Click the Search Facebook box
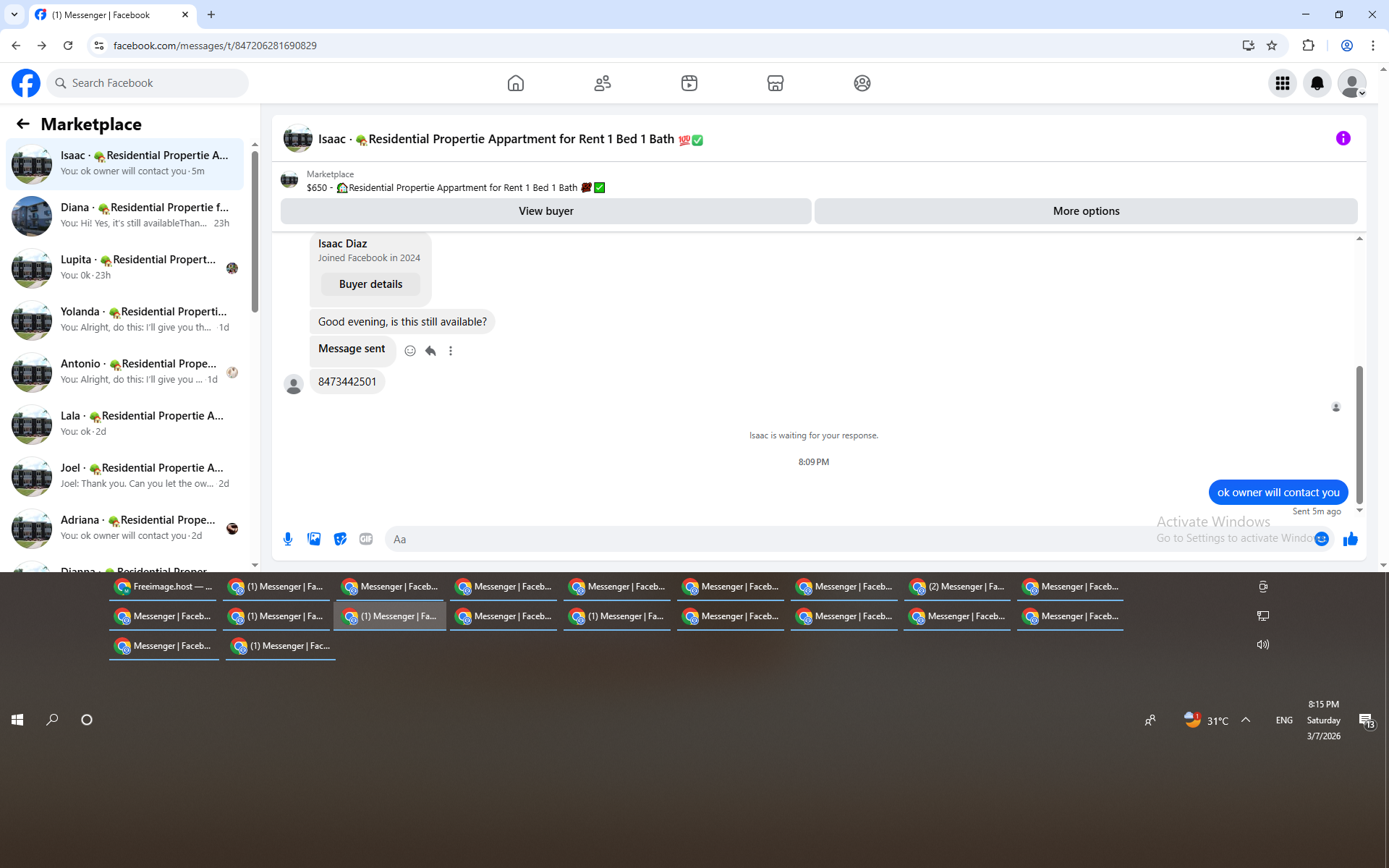This screenshot has height=868, width=1389. click(148, 83)
